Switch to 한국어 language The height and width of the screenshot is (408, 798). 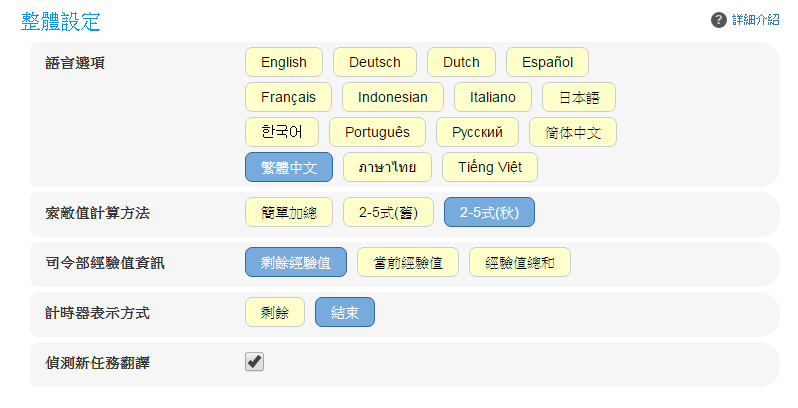tap(289, 132)
